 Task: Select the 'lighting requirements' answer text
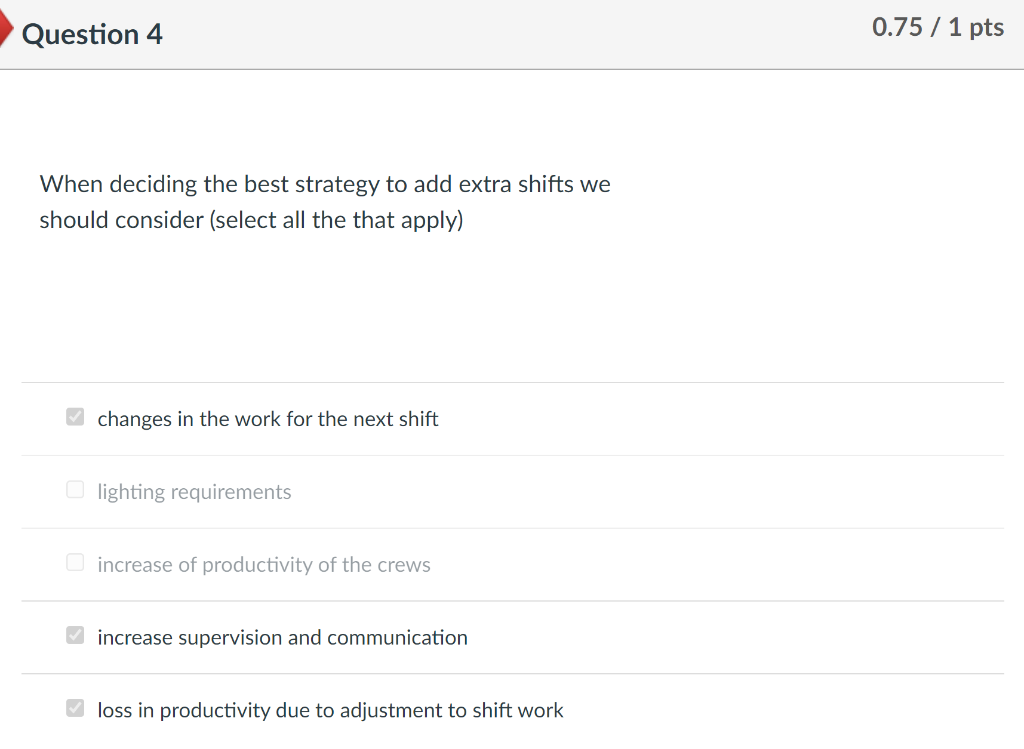[194, 492]
